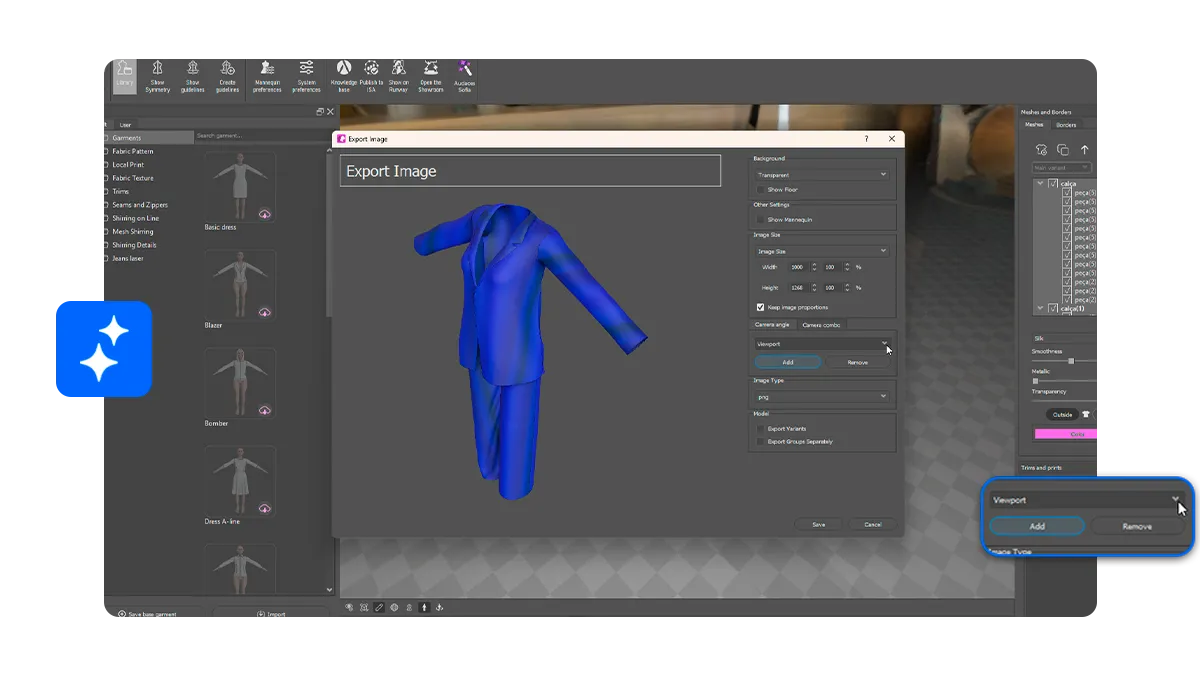Uncheck the top calça mesh group checkbox
The image size is (1200, 675).
click(x=1053, y=184)
